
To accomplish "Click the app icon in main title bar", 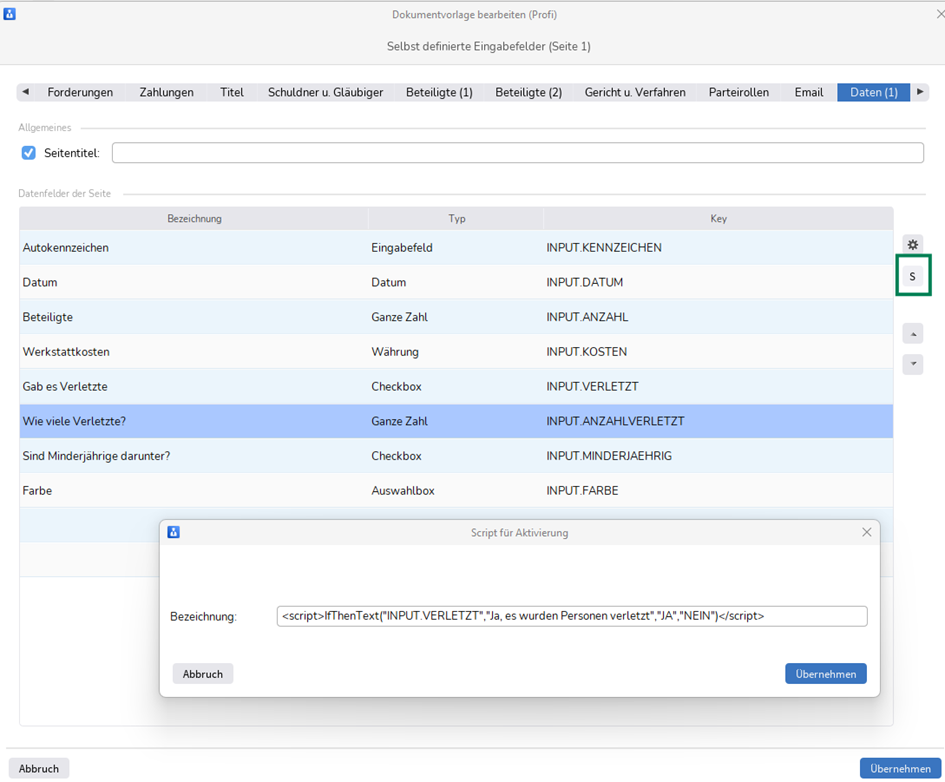I will 9,14.
